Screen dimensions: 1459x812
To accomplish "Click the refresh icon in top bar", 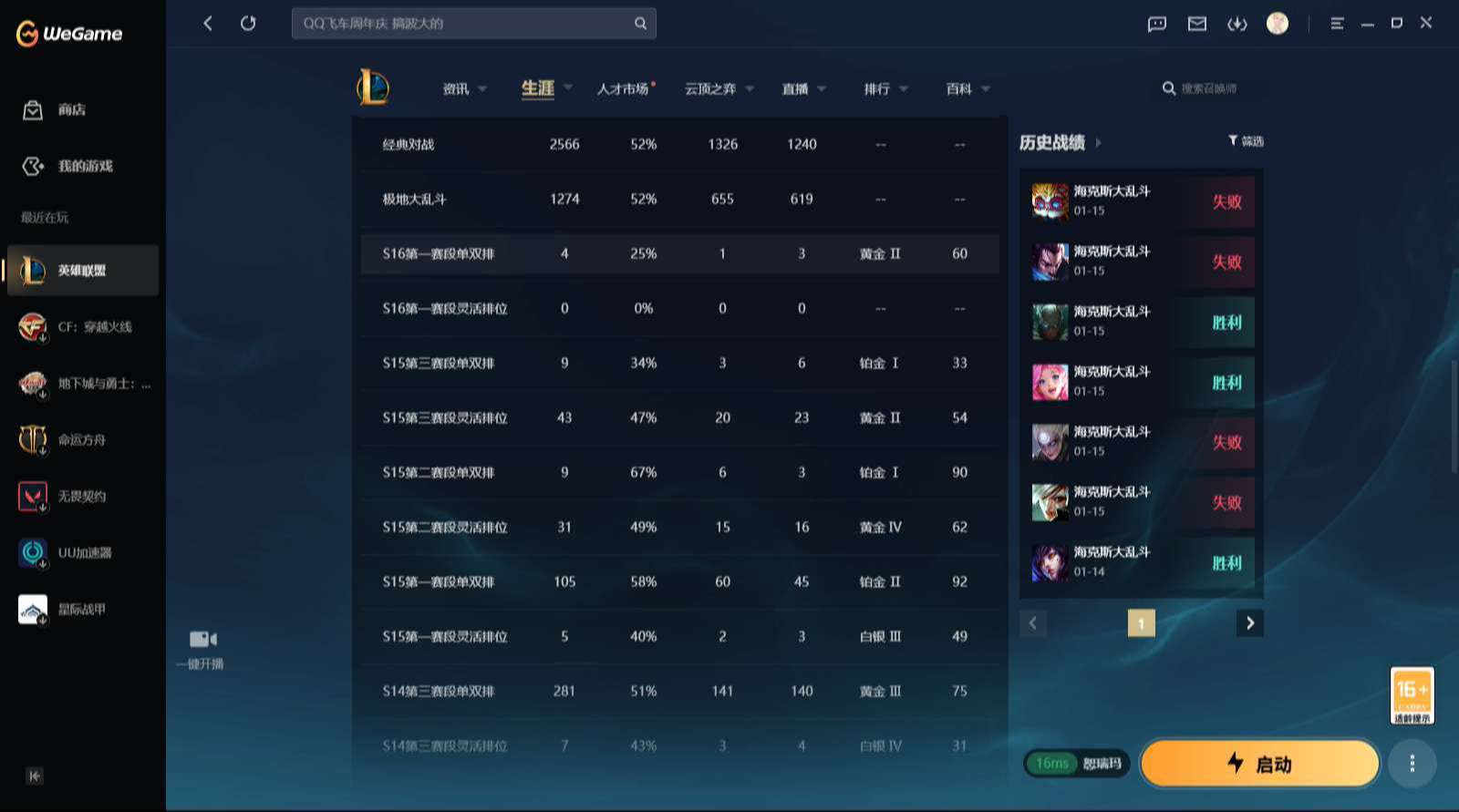I will click(x=248, y=23).
